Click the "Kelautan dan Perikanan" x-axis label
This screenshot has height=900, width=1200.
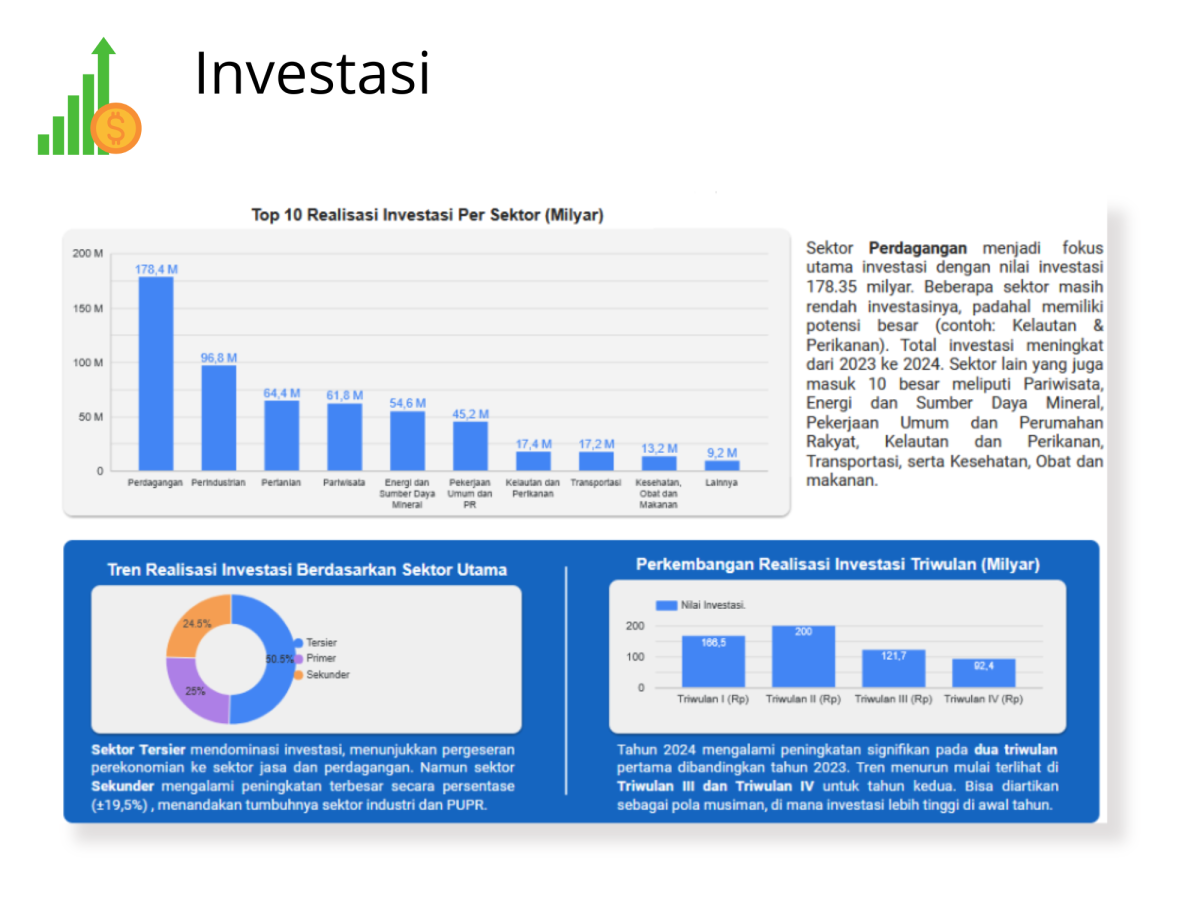(x=534, y=488)
